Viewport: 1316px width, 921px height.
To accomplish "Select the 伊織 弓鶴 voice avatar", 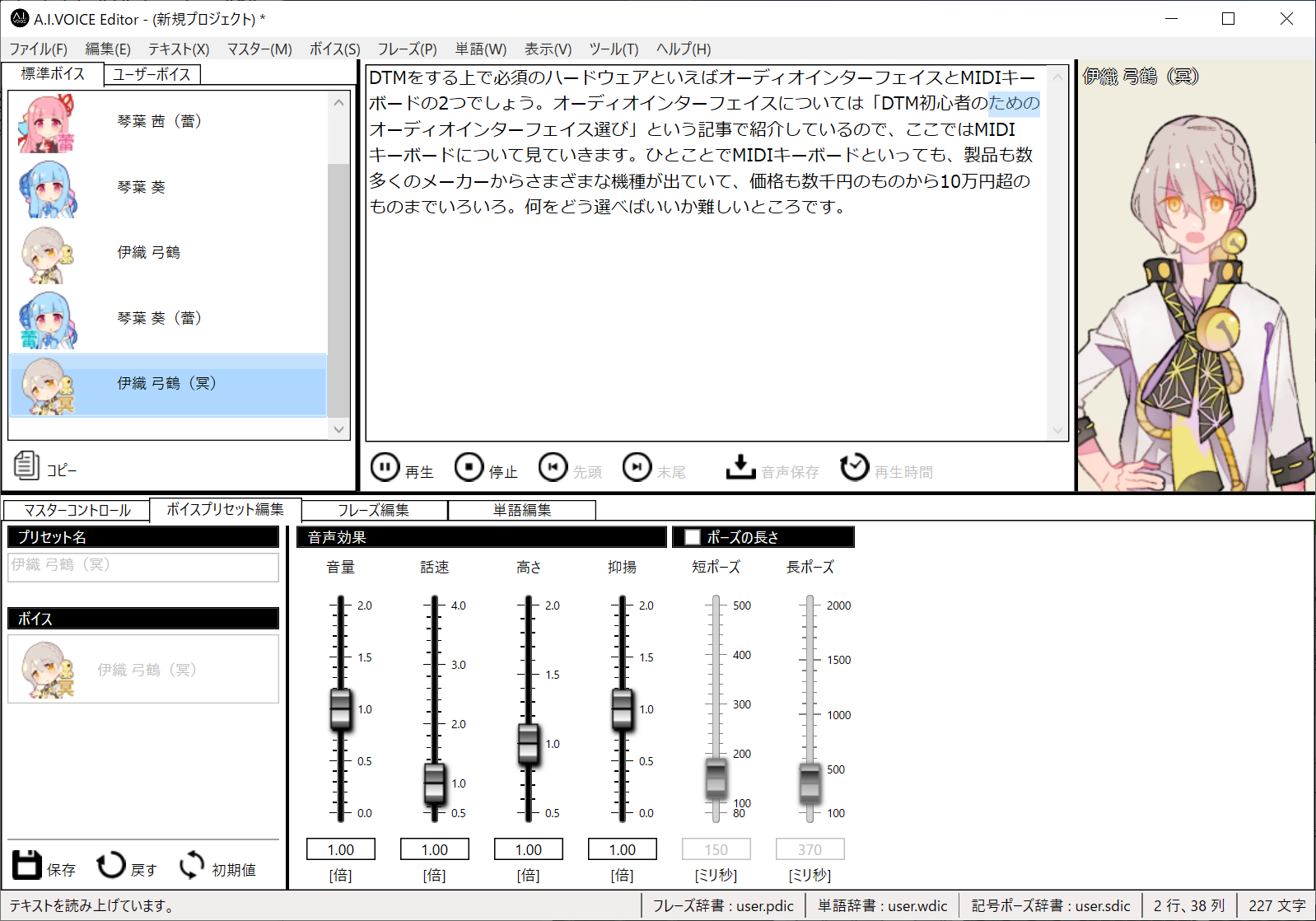I will [x=47, y=254].
